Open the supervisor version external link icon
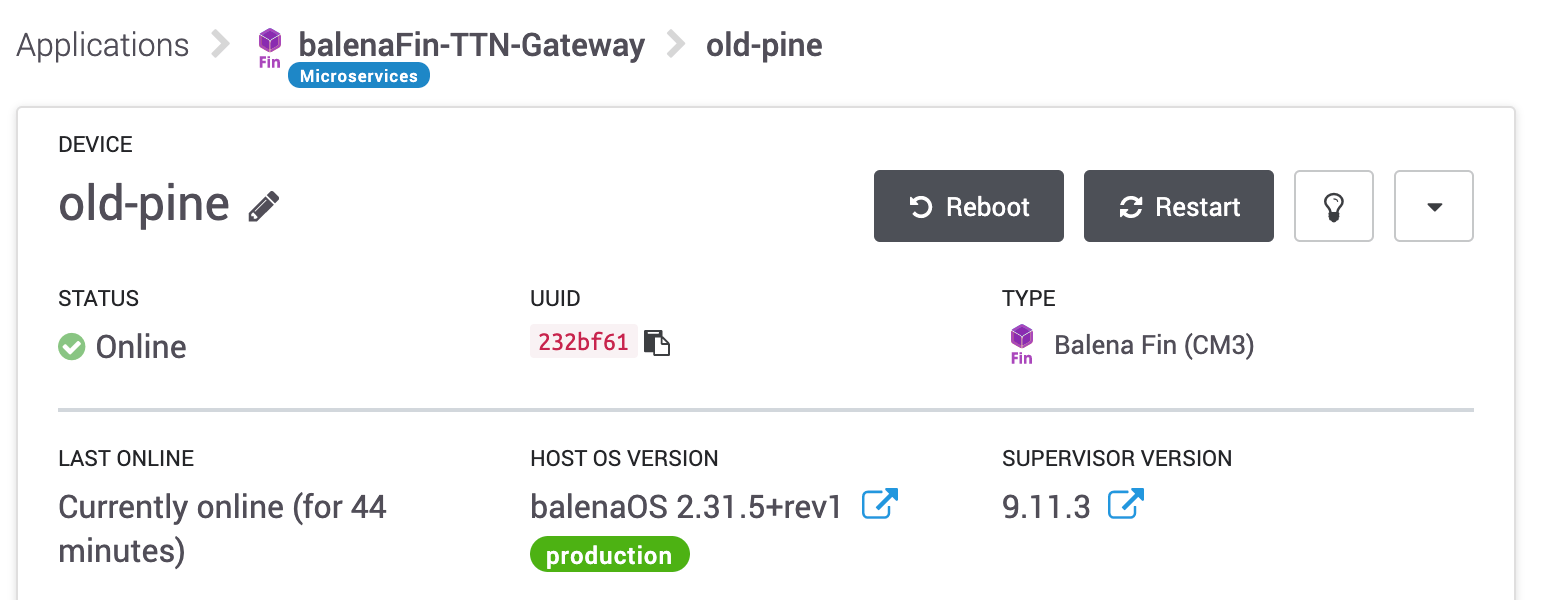The image size is (1546, 600). tap(1126, 504)
